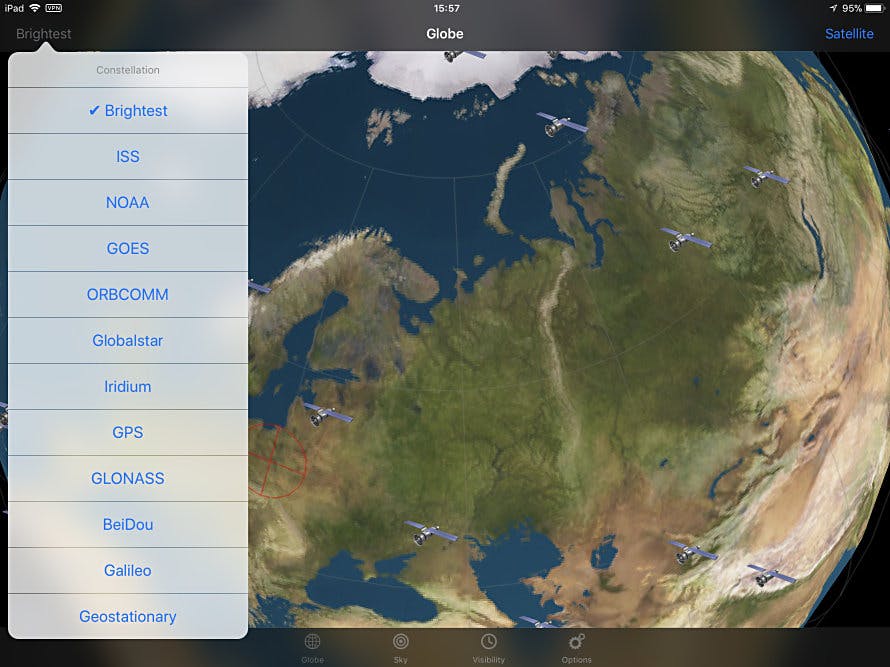Tap the VPN status icon
The height and width of the screenshot is (667, 890).
pos(54,8)
